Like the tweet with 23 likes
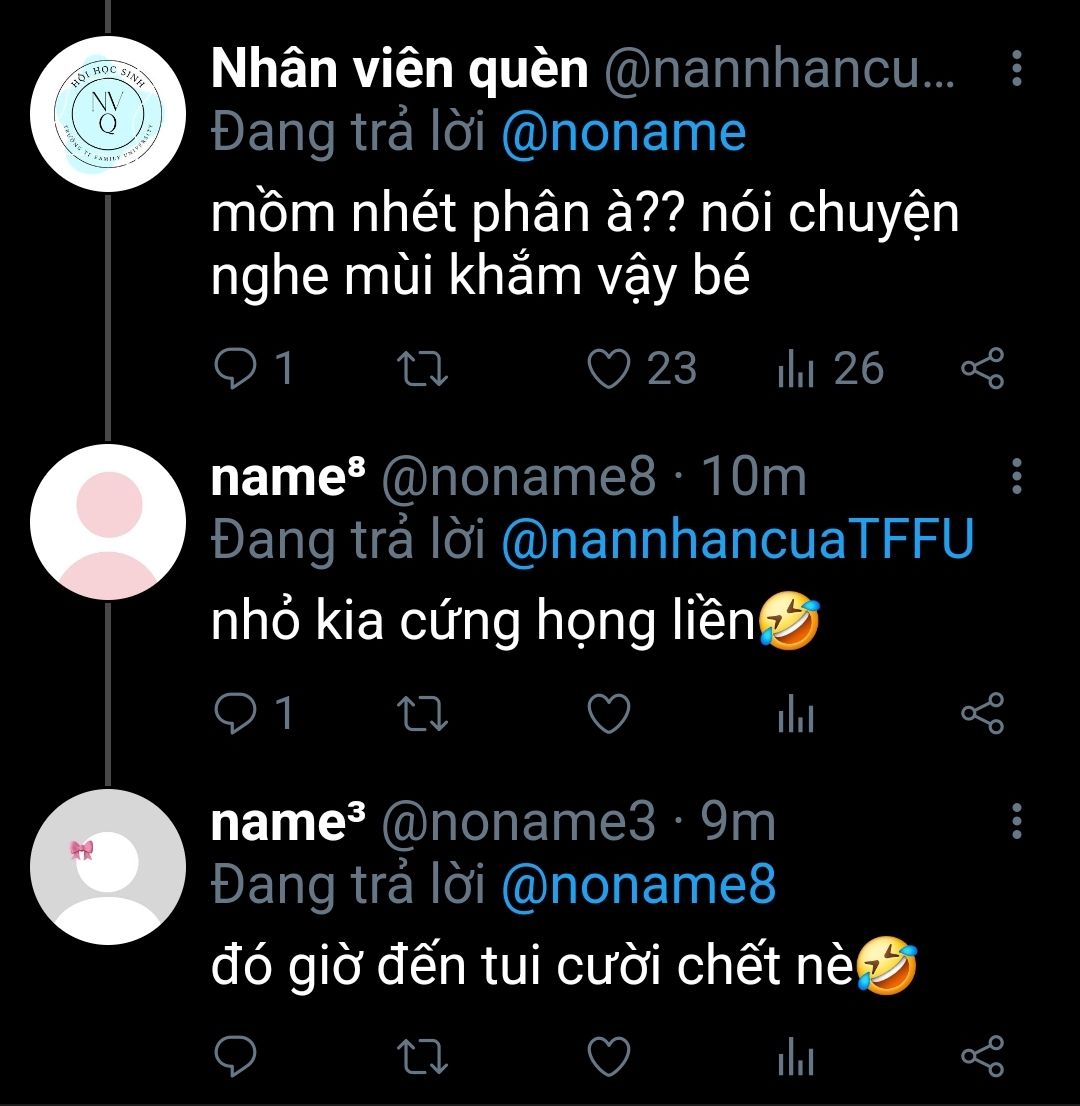Viewport: 1080px width, 1106px height. pos(607,369)
